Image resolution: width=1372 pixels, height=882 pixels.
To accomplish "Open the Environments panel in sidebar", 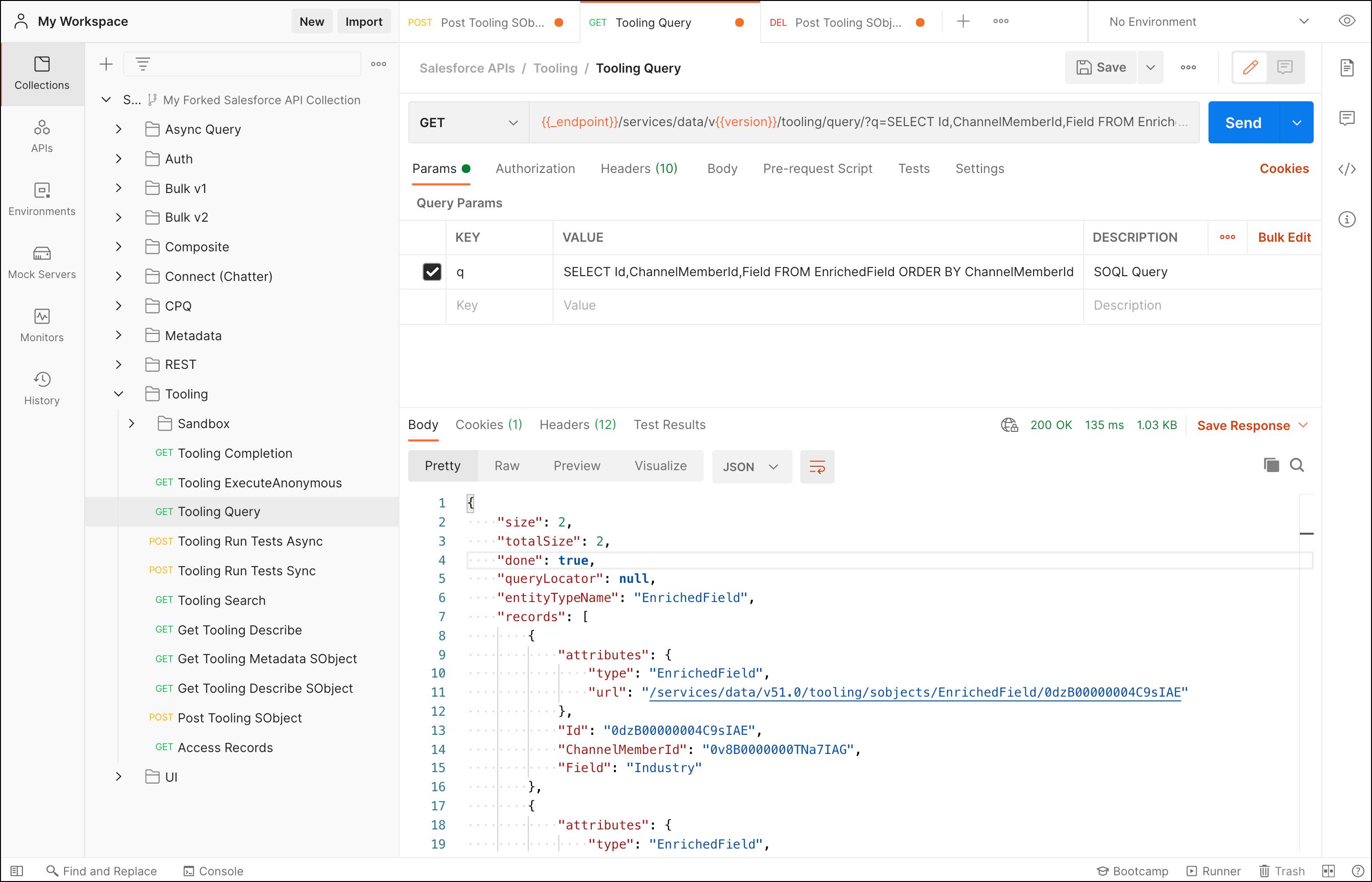I will tap(41, 199).
